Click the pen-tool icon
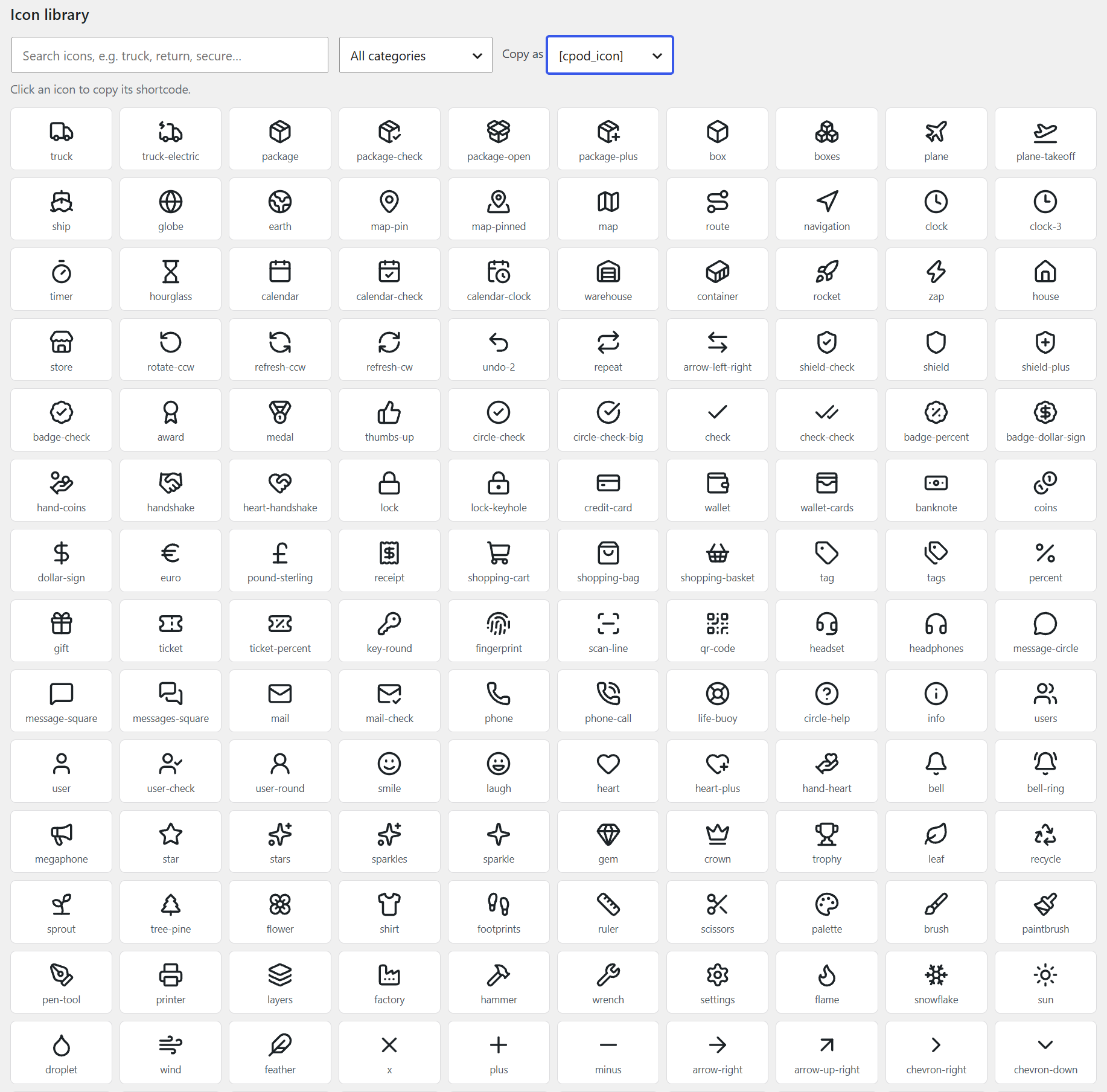This screenshot has height=1092, width=1107. pos(62,982)
